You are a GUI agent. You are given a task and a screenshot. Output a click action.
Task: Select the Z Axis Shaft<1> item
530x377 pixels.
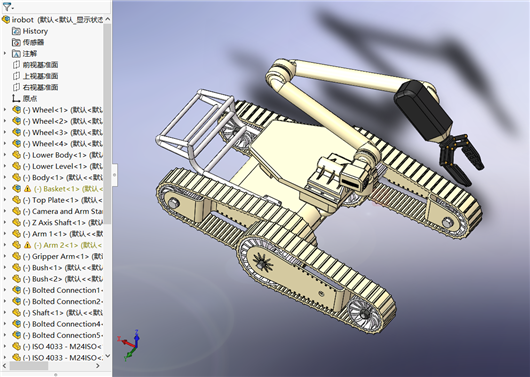tap(57, 223)
